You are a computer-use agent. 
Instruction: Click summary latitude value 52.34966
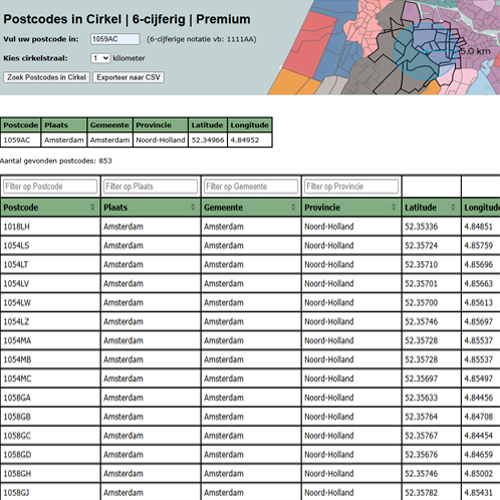click(208, 140)
